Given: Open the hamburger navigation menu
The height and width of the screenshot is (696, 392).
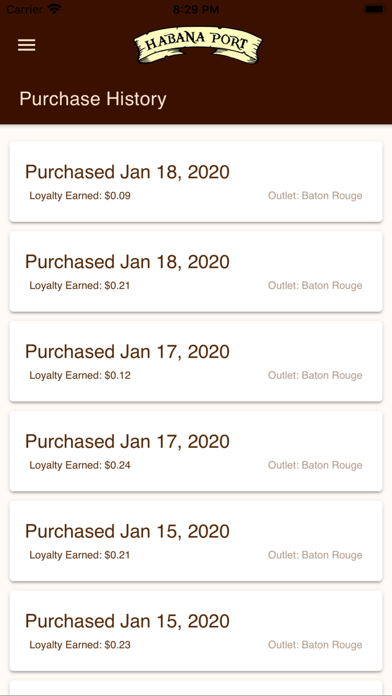Looking at the screenshot, I should (27, 45).
